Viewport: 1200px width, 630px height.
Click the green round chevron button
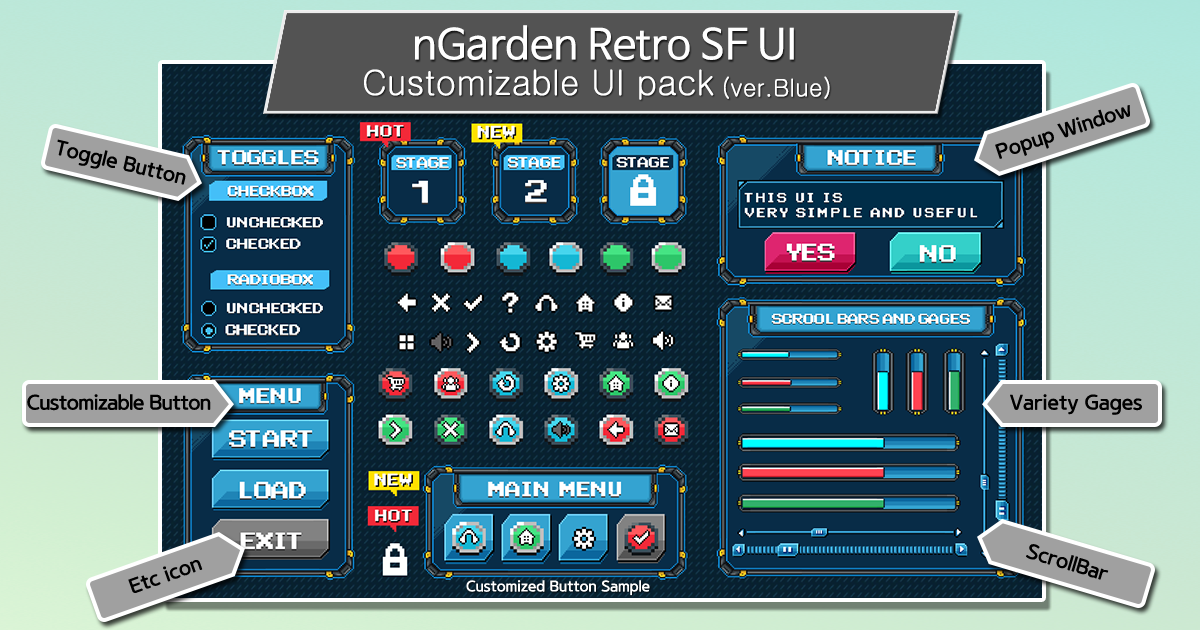tap(396, 430)
